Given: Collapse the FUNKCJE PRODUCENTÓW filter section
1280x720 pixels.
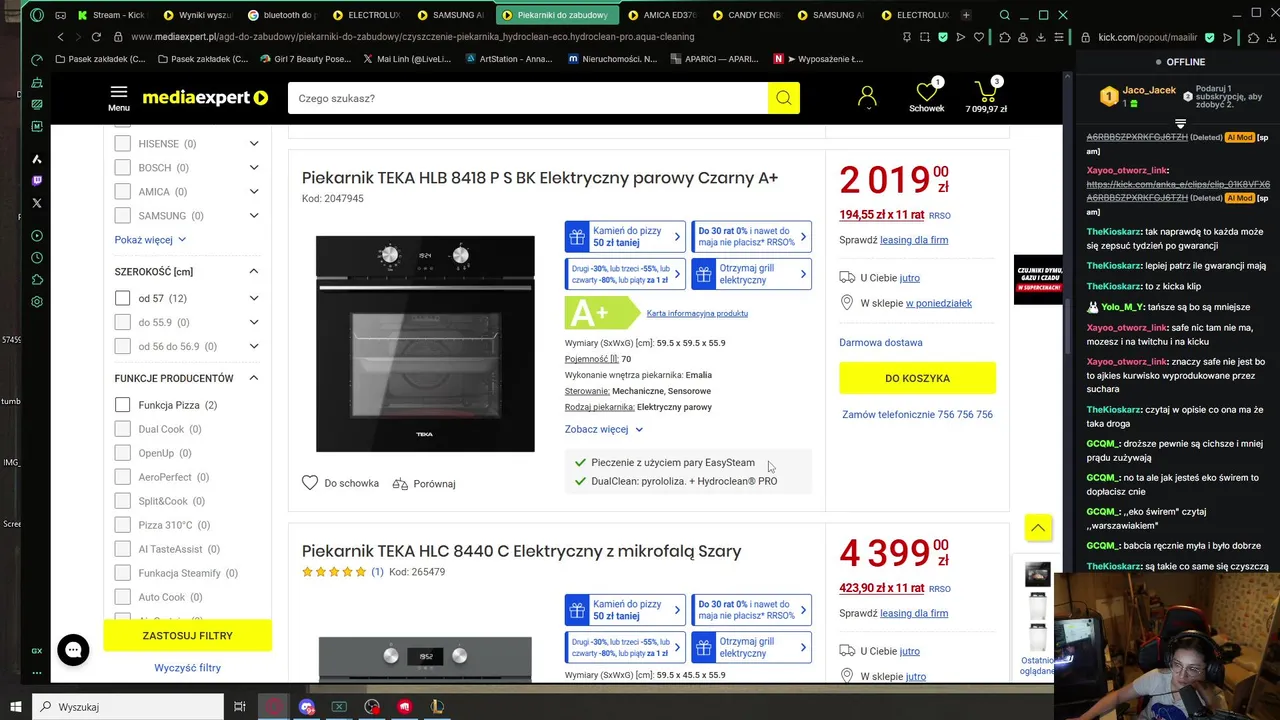Looking at the screenshot, I should coord(254,378).
